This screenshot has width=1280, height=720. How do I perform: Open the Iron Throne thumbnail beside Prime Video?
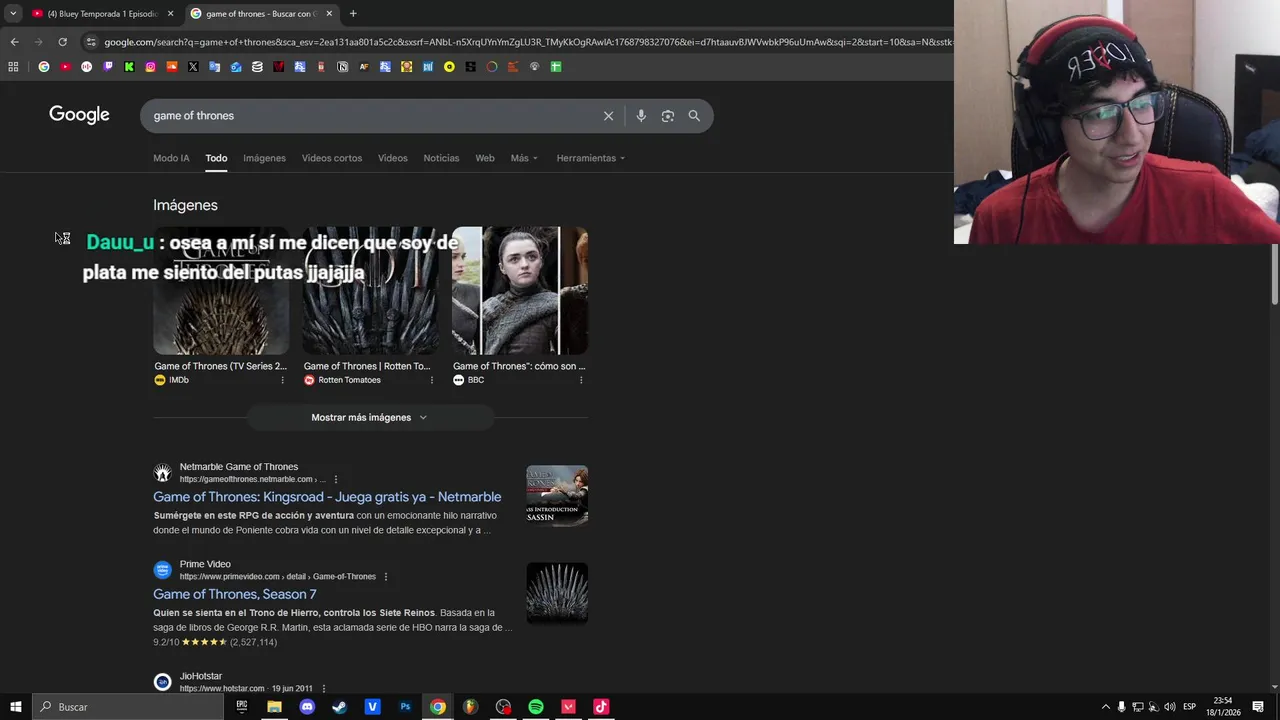(x=557, y=593)
